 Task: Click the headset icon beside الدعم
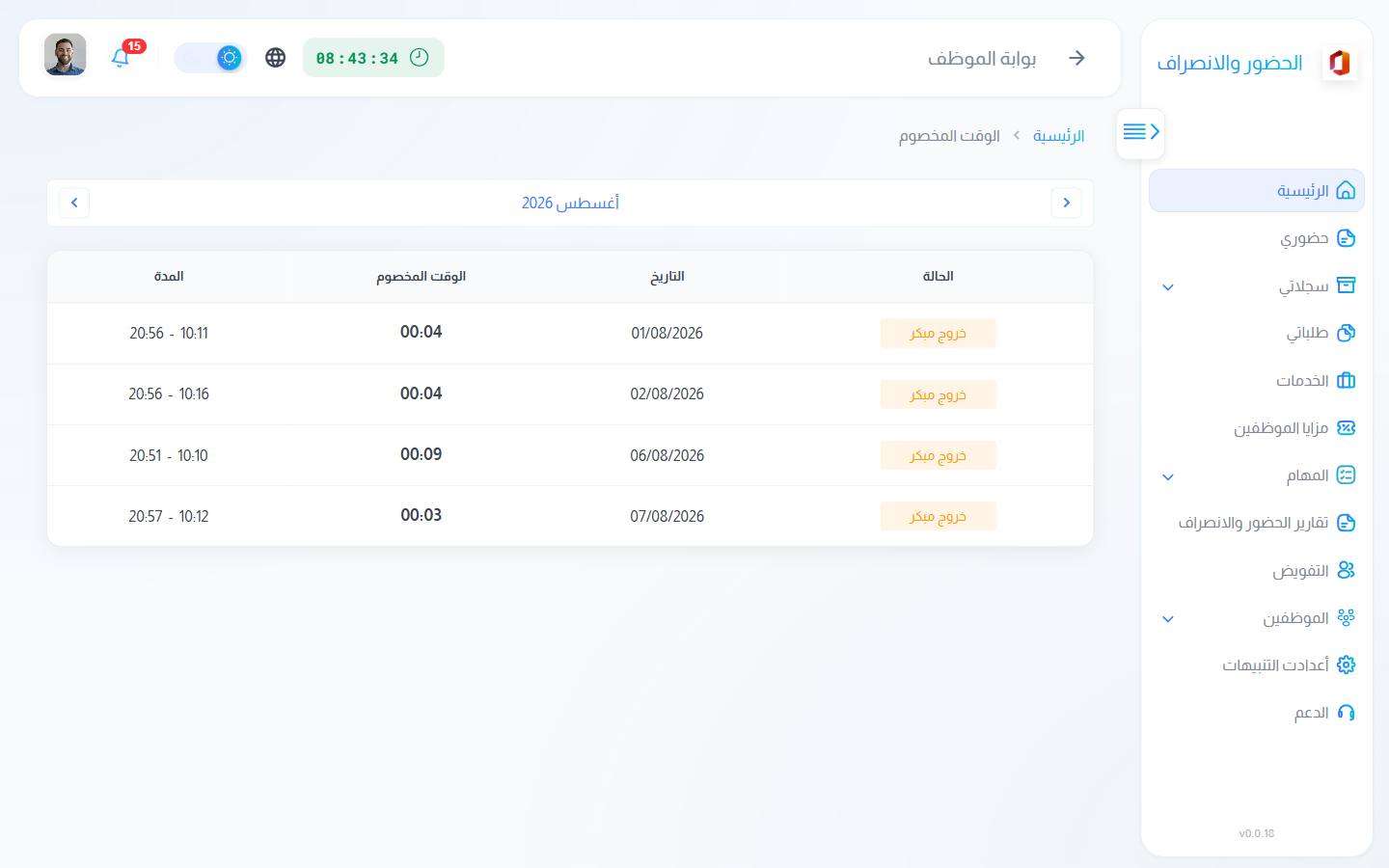click(1346, 713)
